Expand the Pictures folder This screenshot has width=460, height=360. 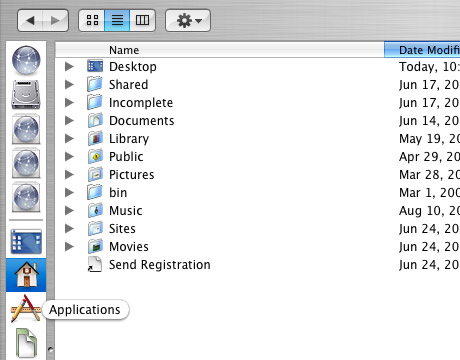(x=69, y=174)
